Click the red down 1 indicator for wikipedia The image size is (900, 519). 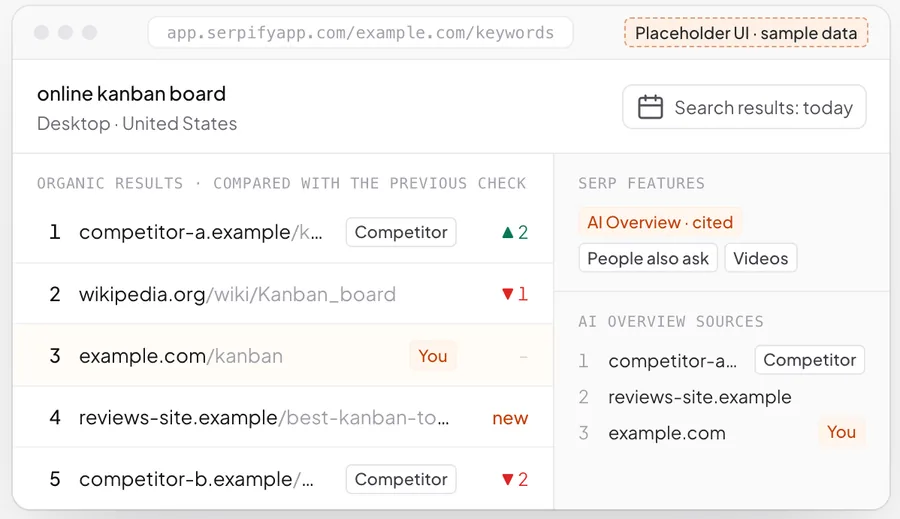(x=515, y=294)
